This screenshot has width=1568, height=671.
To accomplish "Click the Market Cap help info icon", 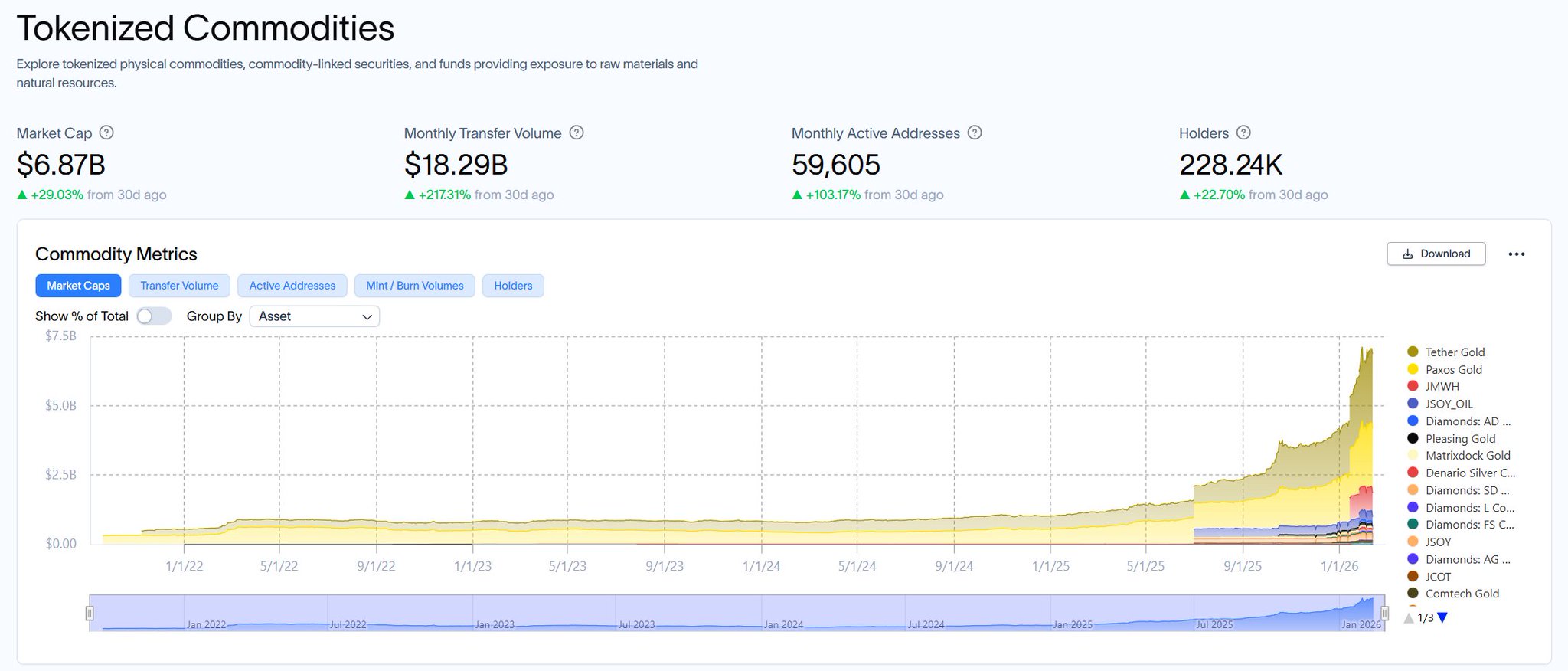I will pos(107,133).
